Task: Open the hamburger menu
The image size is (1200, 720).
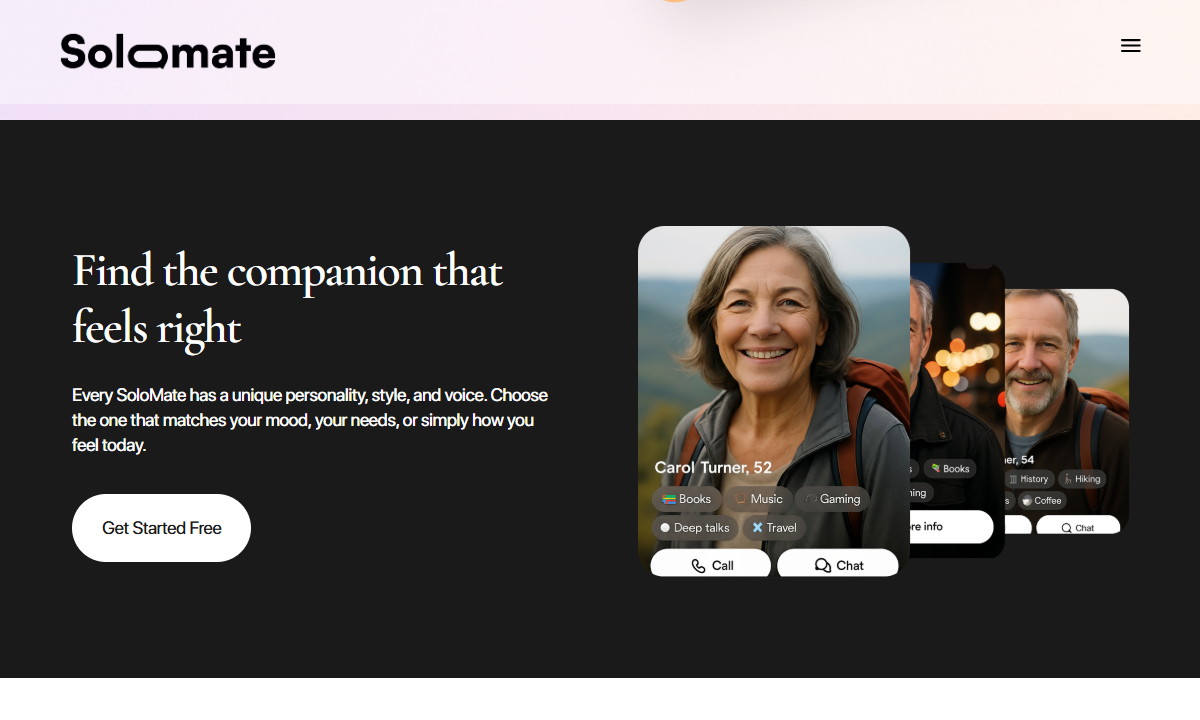Action: (1131, 46)
